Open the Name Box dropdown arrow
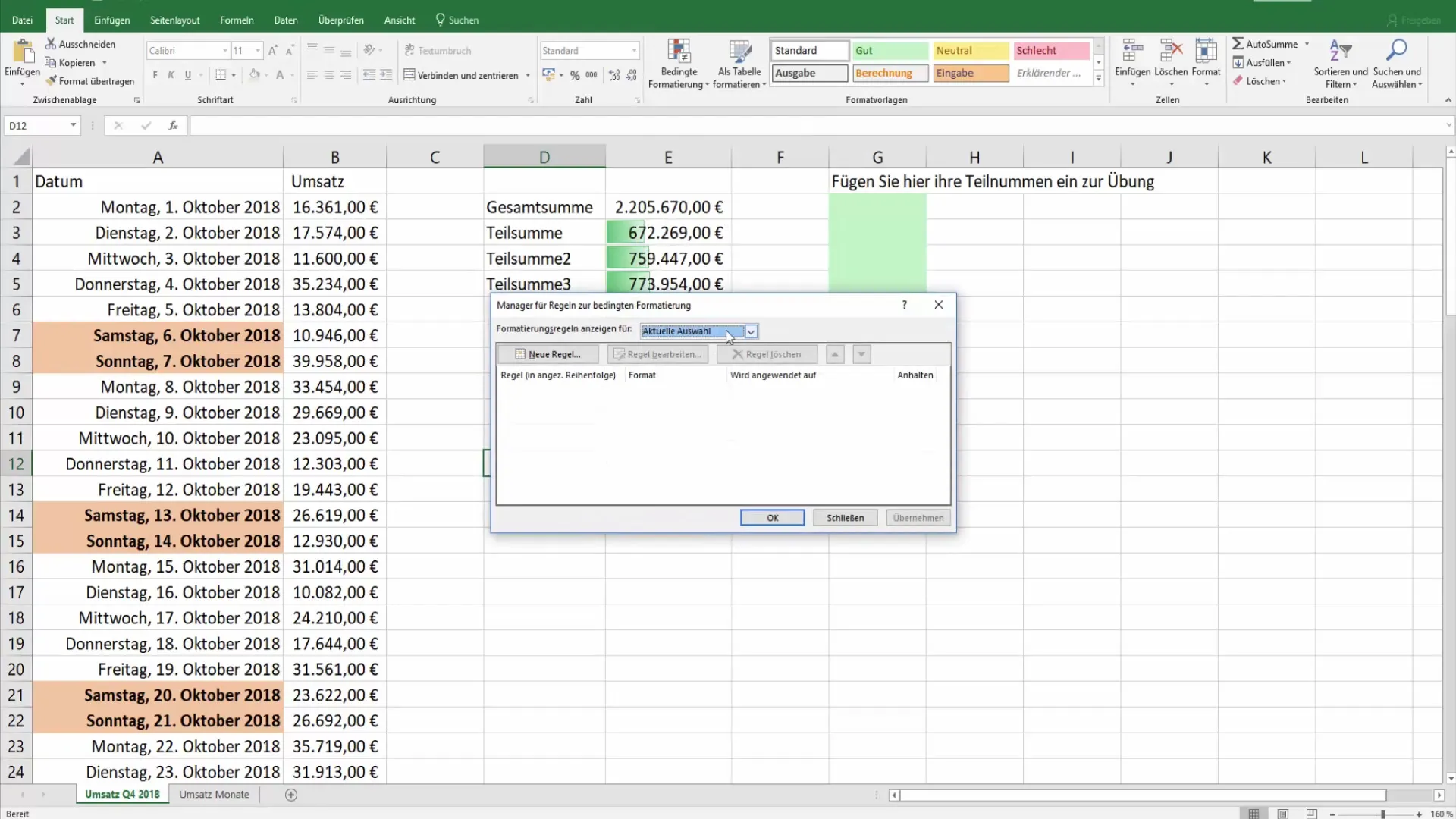Viewport: 1456px width, 819px height. (x=74, y=125)
